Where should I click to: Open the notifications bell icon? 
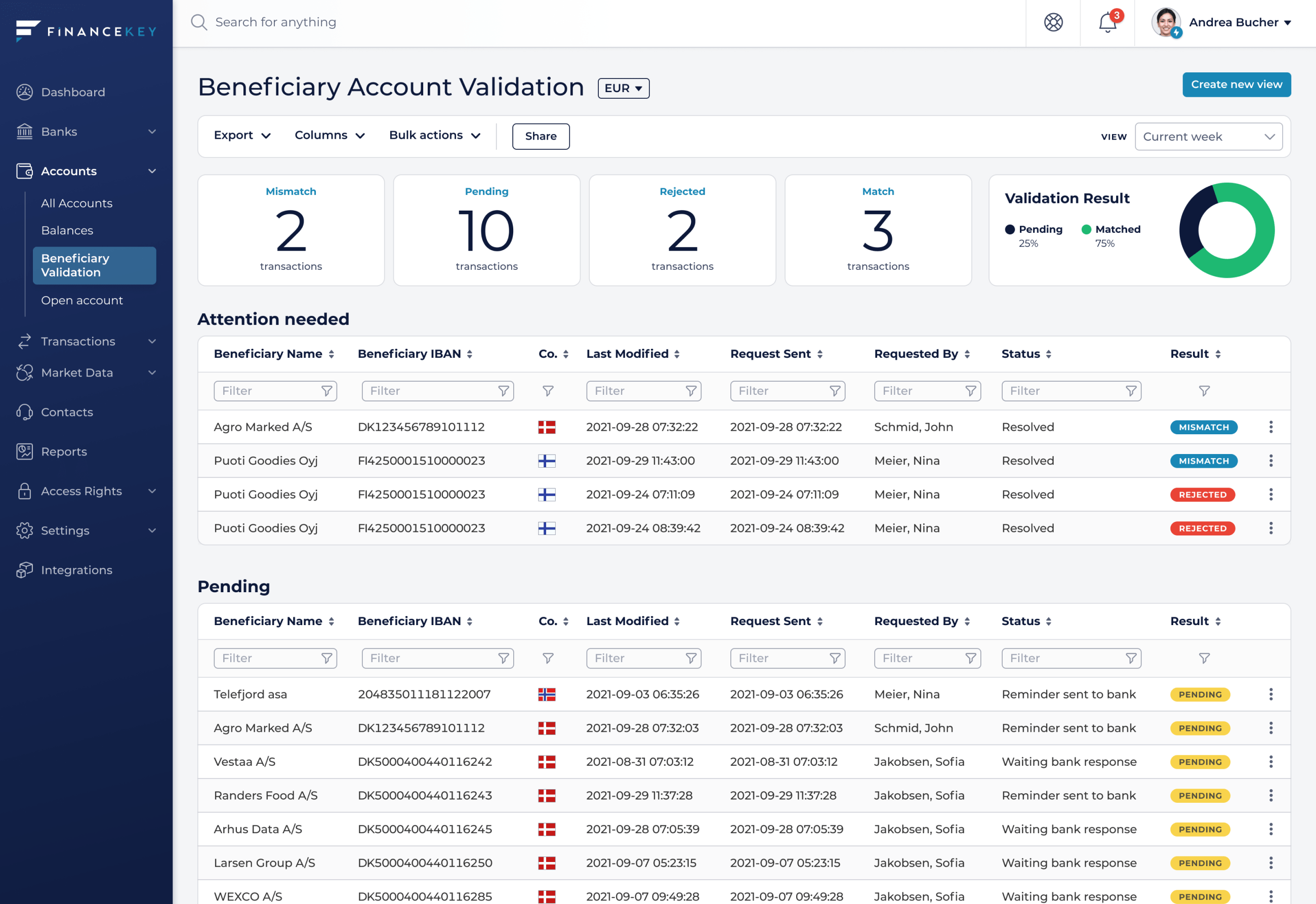pyautogui.click(x=1107, y=23)
